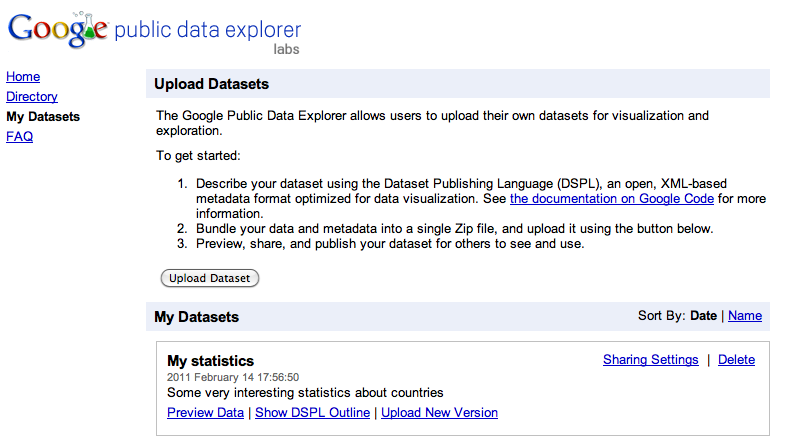Click the Upload Dataset button

click(209, 278)
